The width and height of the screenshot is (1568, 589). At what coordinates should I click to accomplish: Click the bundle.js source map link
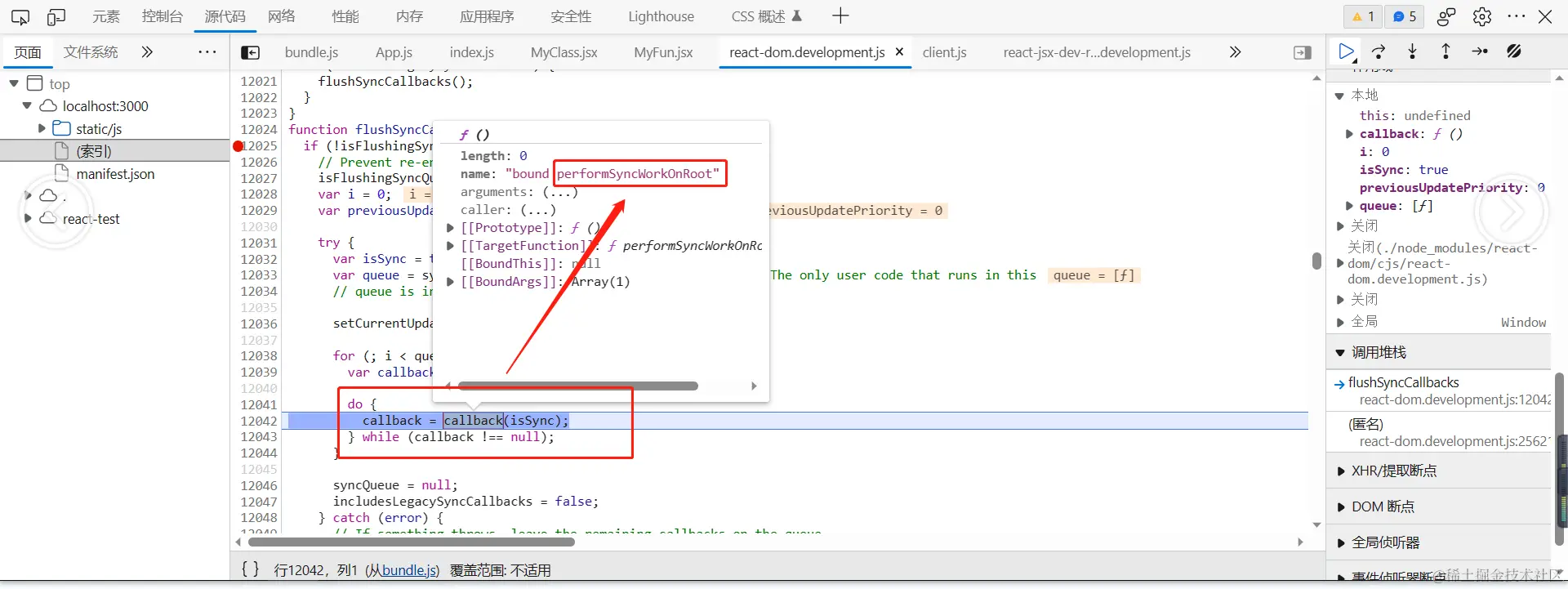(411, 570)
